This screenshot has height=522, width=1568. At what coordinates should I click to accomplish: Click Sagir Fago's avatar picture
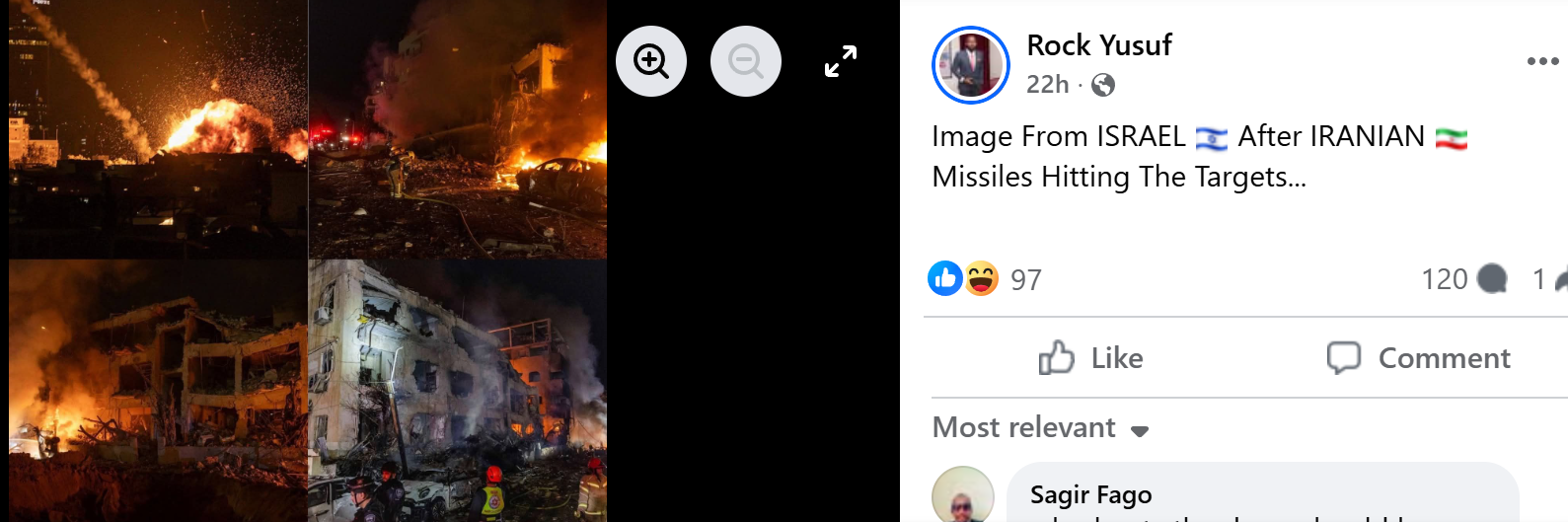(963, 494)
